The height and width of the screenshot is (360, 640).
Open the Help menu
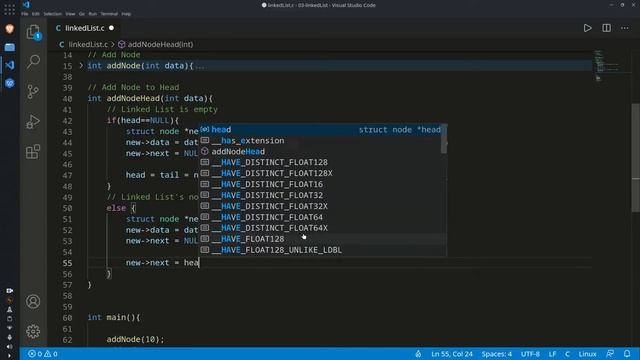coord(126,14)
